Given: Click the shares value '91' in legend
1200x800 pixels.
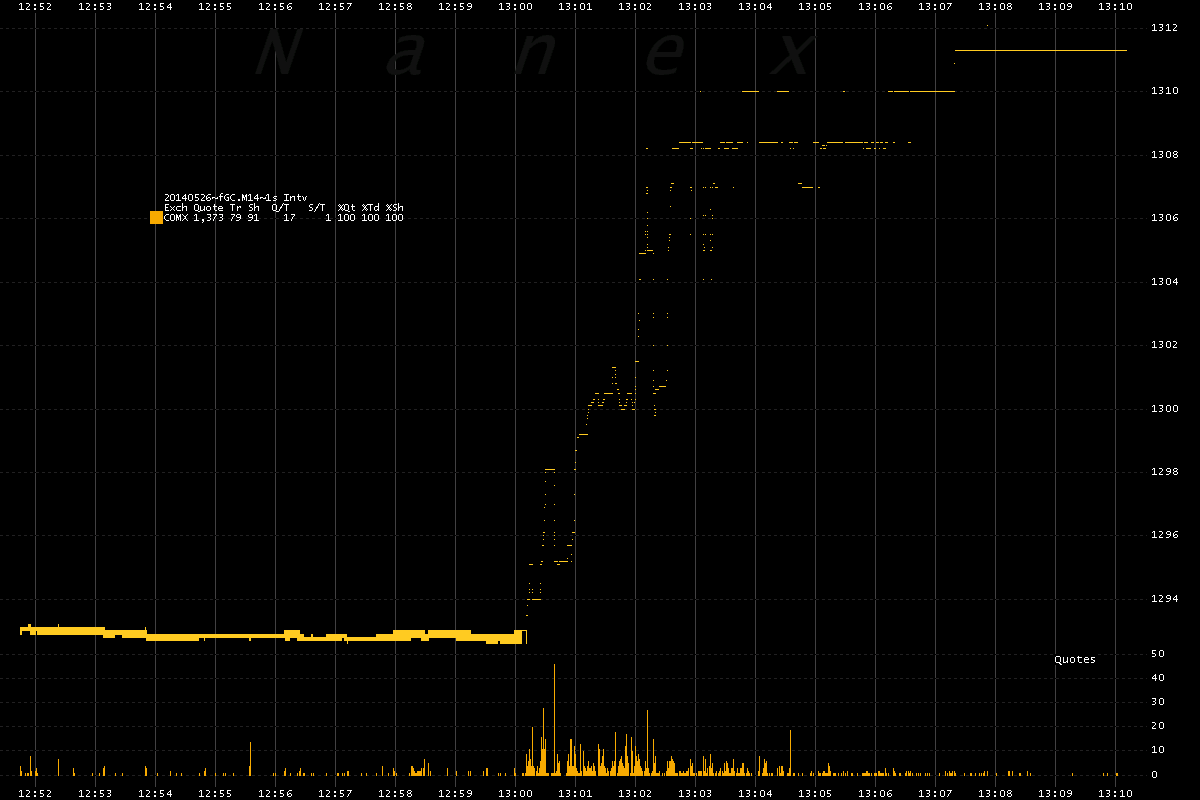Looking at the screenshot, I should tap(253, 217).
